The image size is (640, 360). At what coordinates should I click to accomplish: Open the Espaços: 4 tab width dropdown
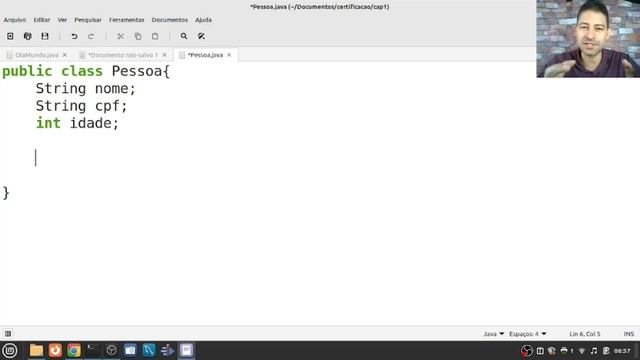click(x=528, y=334)
